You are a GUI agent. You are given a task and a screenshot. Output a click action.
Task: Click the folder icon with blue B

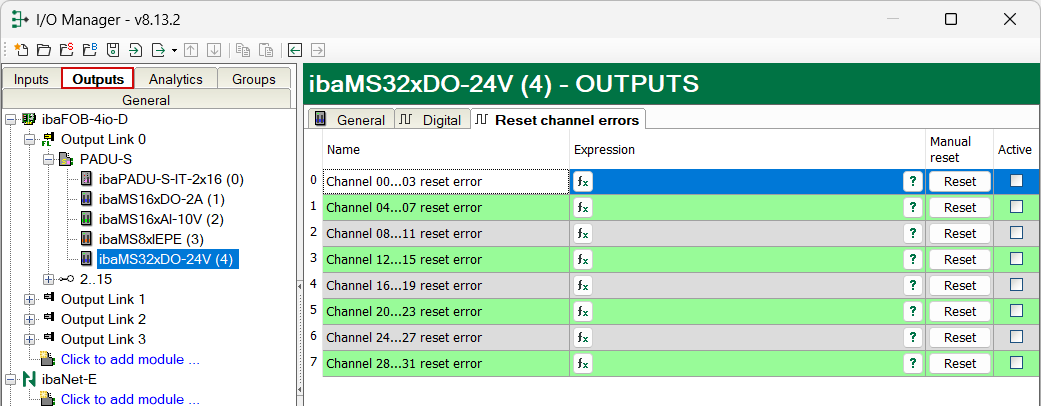(90, 50)
